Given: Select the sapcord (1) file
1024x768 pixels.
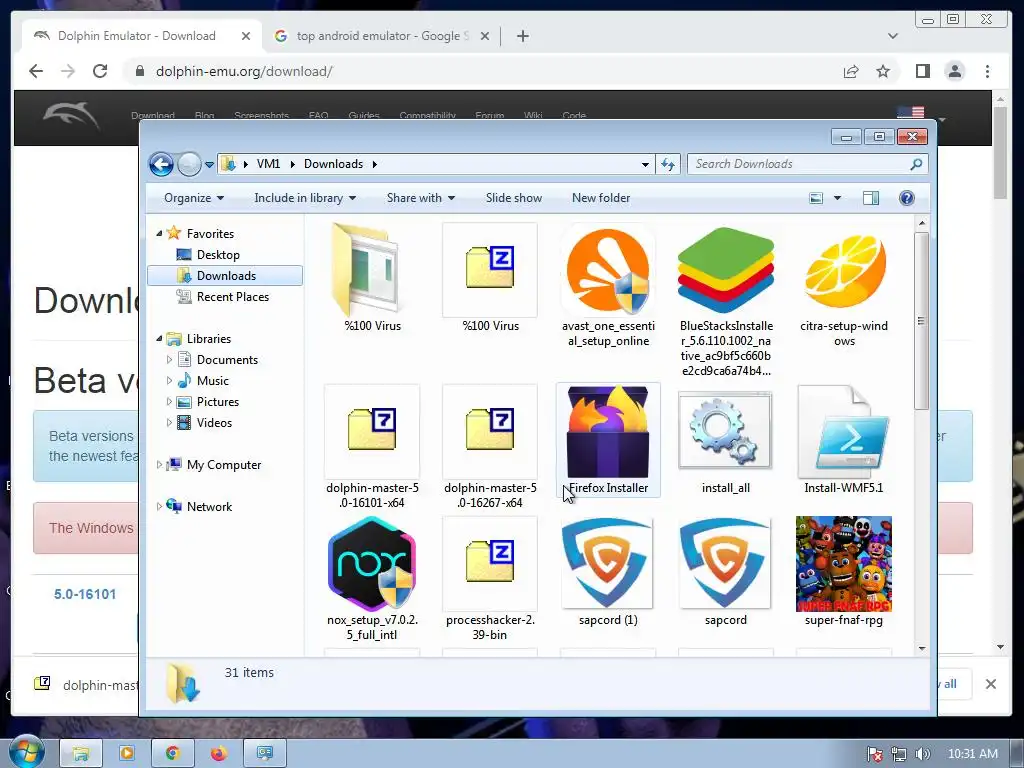Looking at the screenshot, I should pyautogui.click(x=608, y=571).
